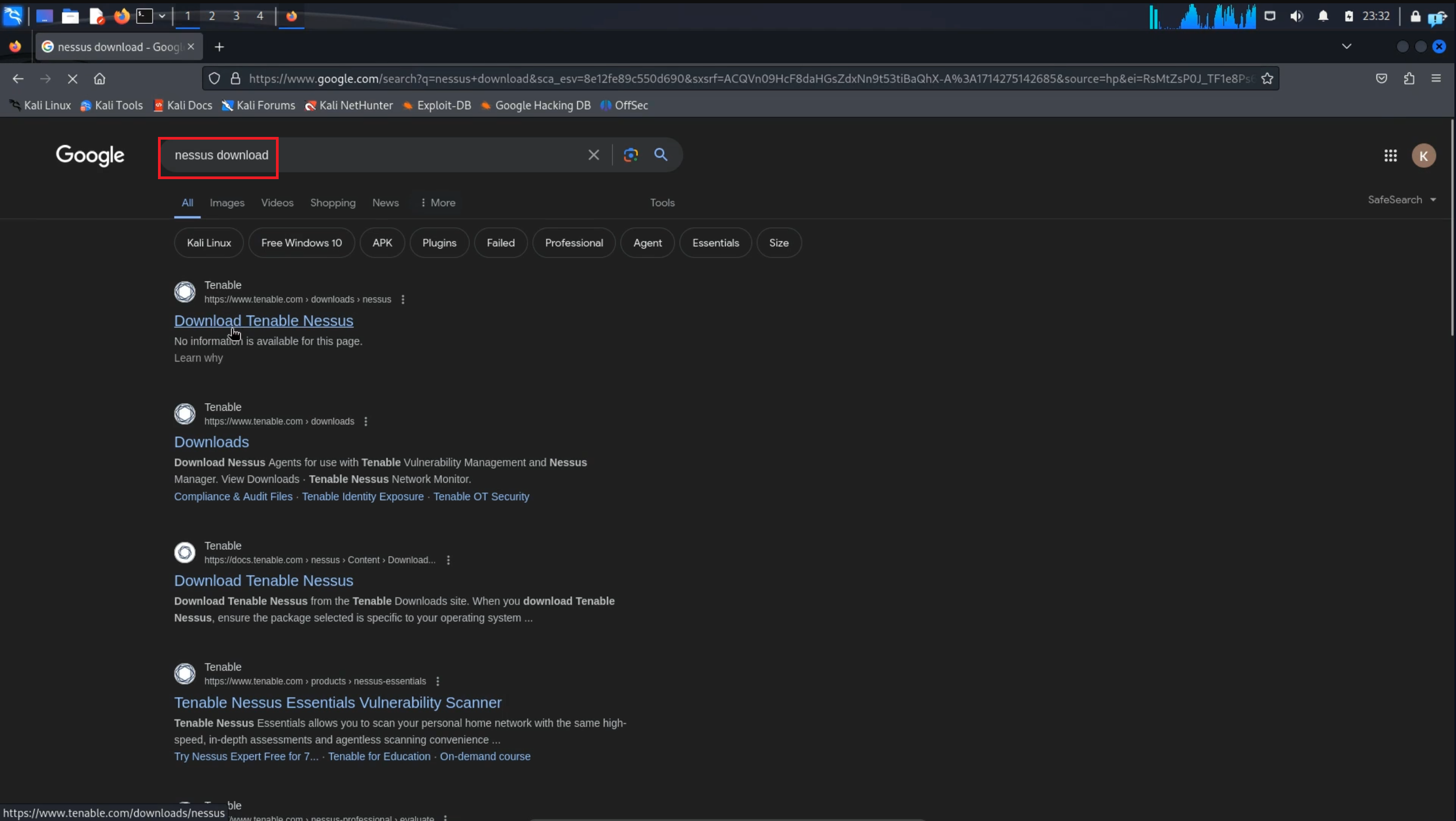1456x821 pixels.
Task: Open search by image camera icon
Action: point(630,154)
